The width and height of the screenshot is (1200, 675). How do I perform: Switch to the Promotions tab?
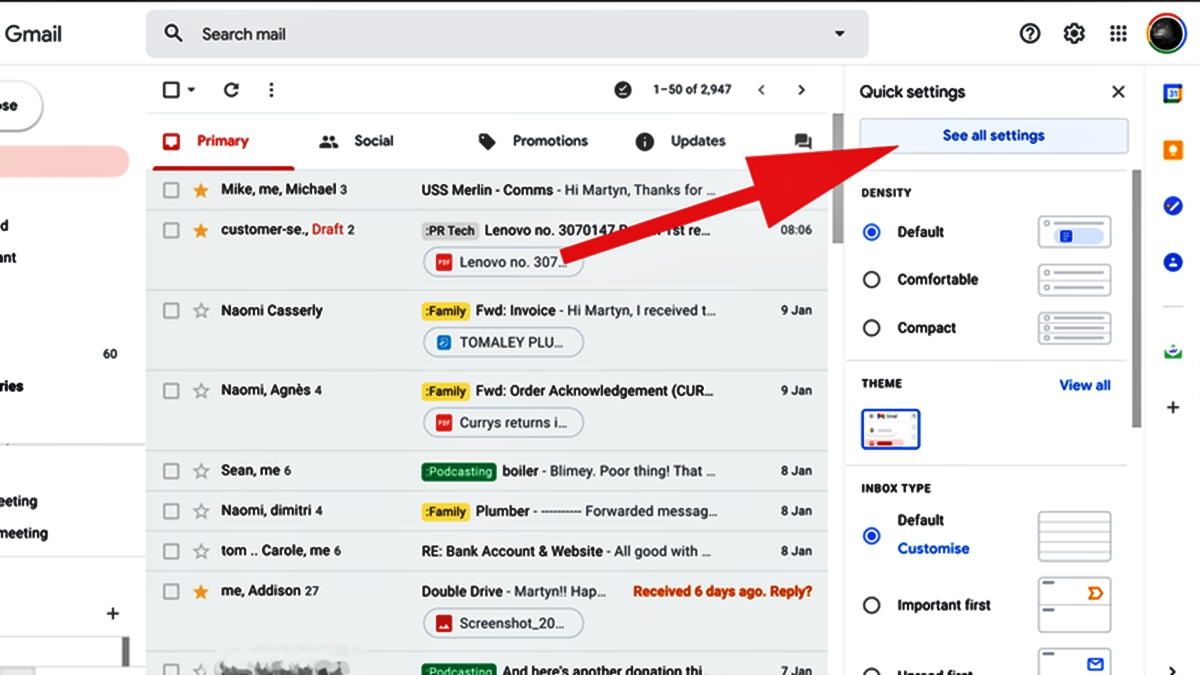point(550,141)
